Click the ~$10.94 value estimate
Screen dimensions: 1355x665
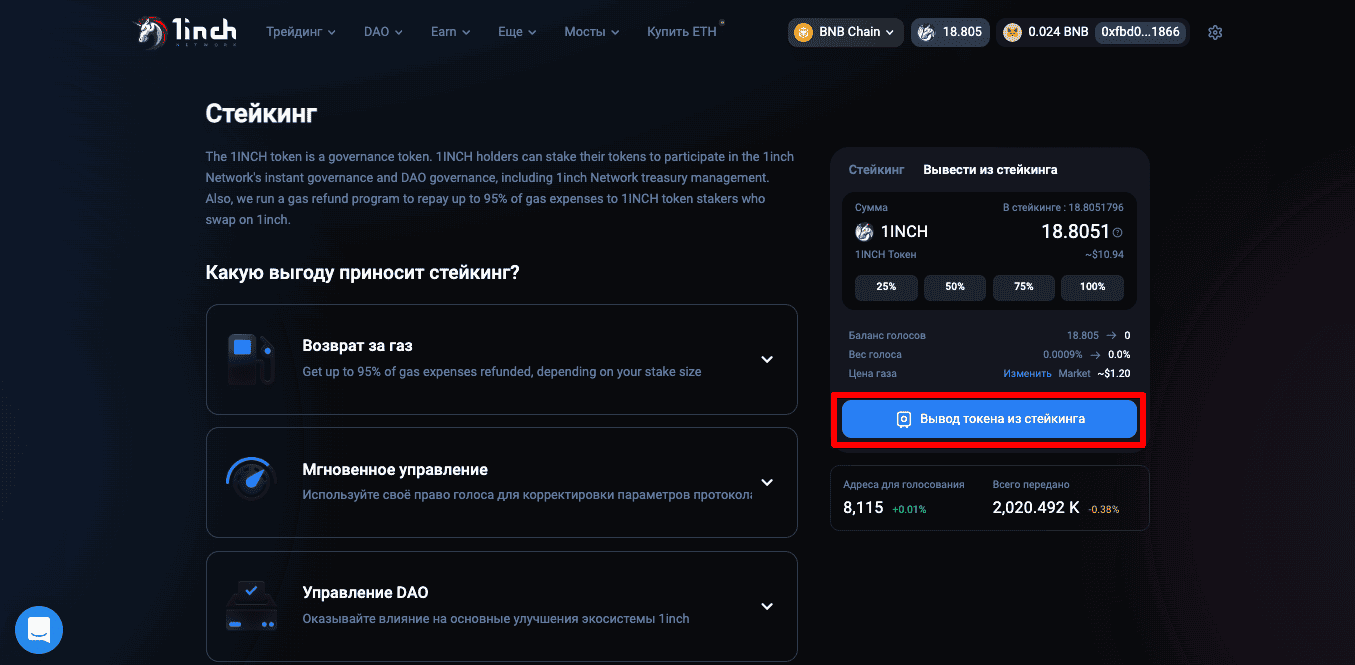pos(1104,255)
